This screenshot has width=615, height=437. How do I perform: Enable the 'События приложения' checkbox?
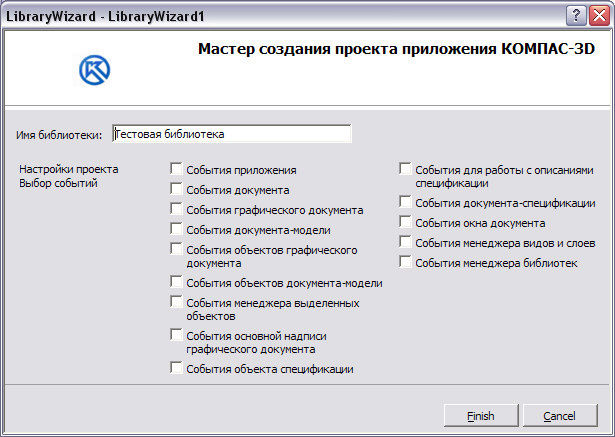tap(176, 169)
